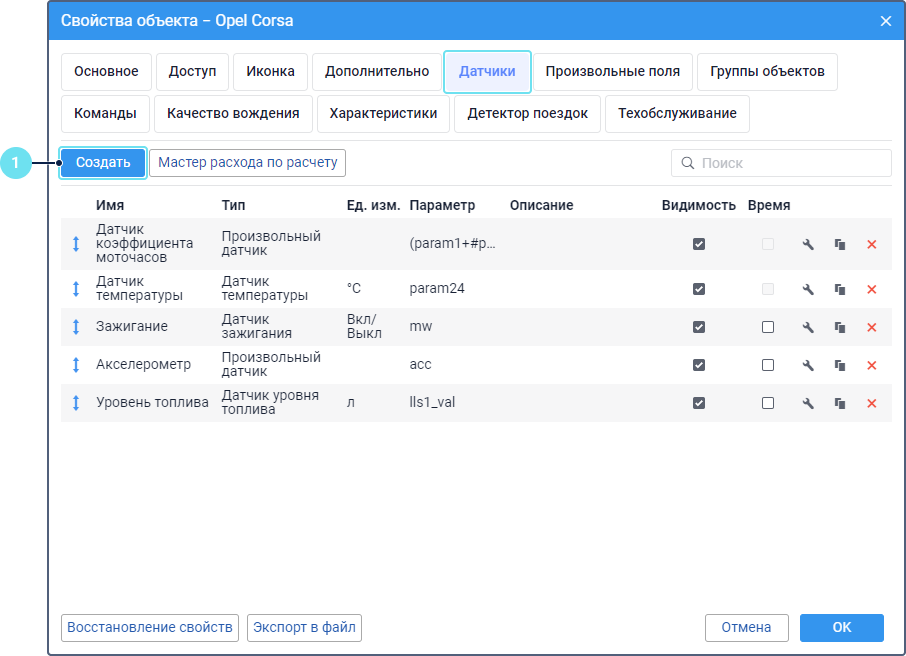The width and height of the screenshot is (906, 656).
Task: Delete the Датчик коэффициента моточасов sensor
Action: coord(871,244)
